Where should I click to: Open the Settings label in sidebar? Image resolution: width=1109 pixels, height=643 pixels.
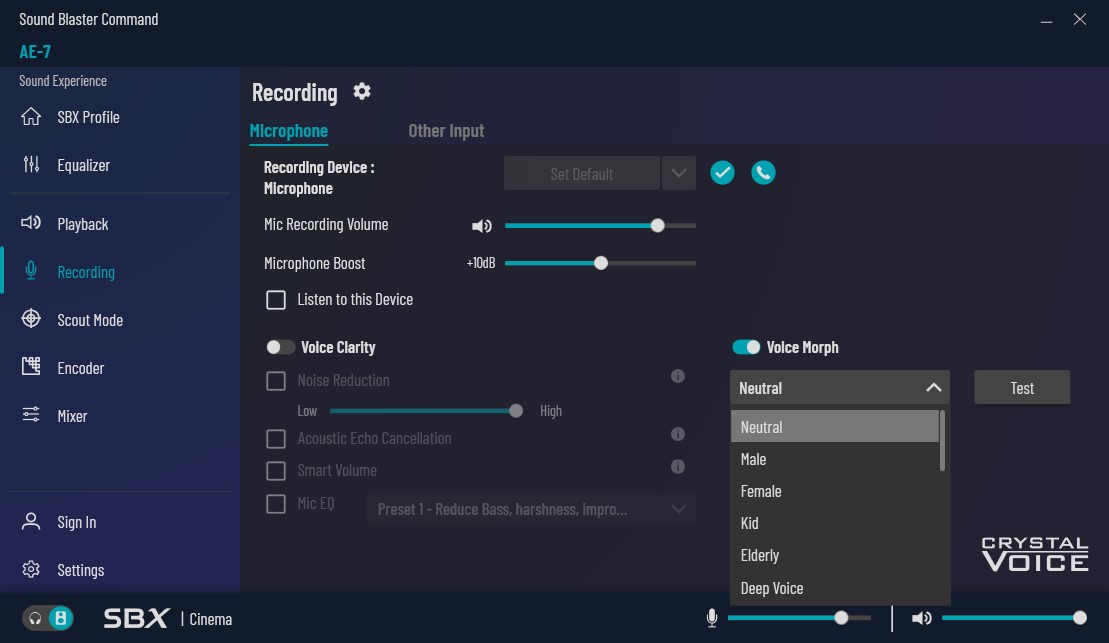point(81,570)
